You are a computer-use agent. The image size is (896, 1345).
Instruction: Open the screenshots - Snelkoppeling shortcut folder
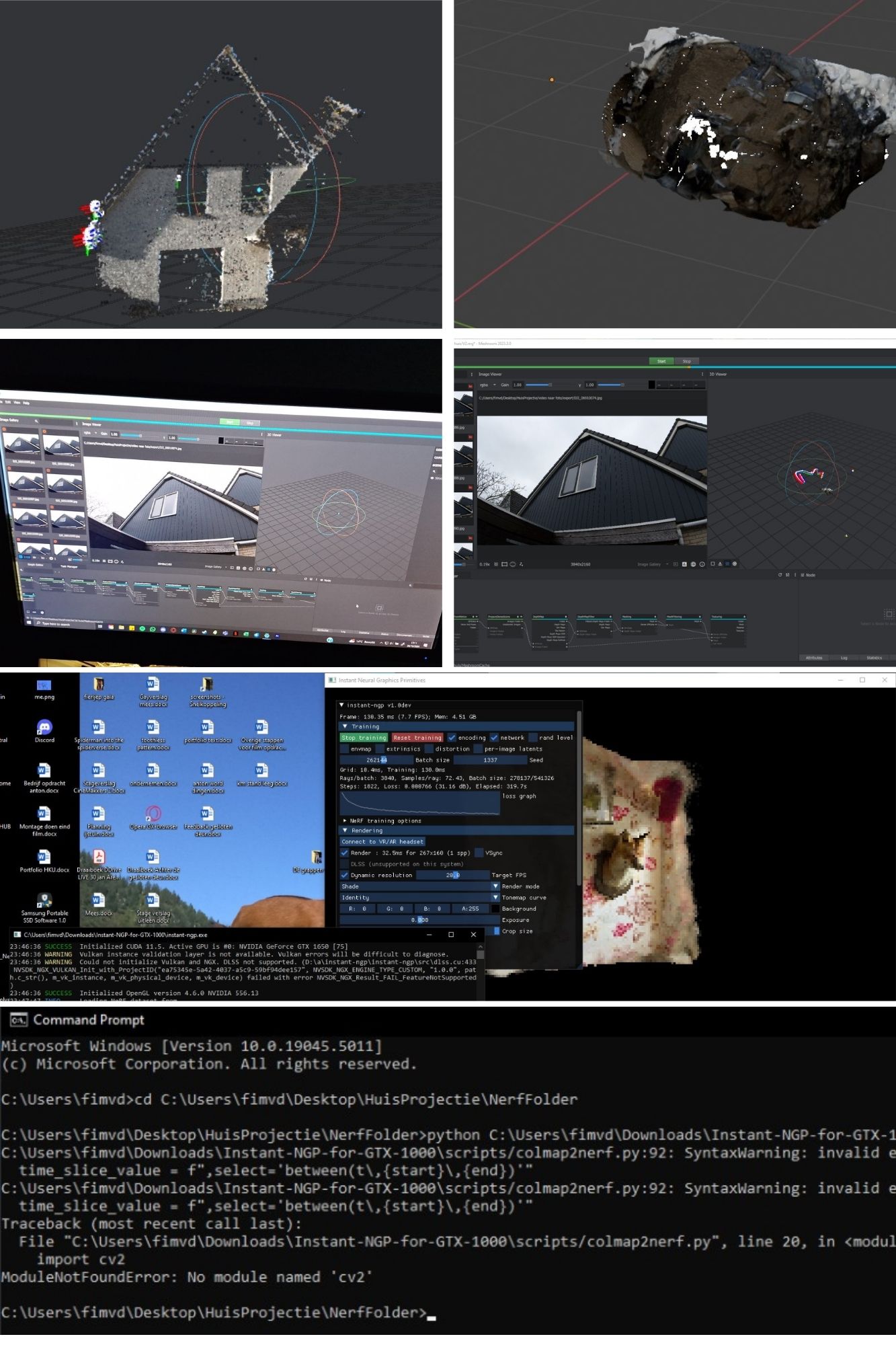[207, 685]
